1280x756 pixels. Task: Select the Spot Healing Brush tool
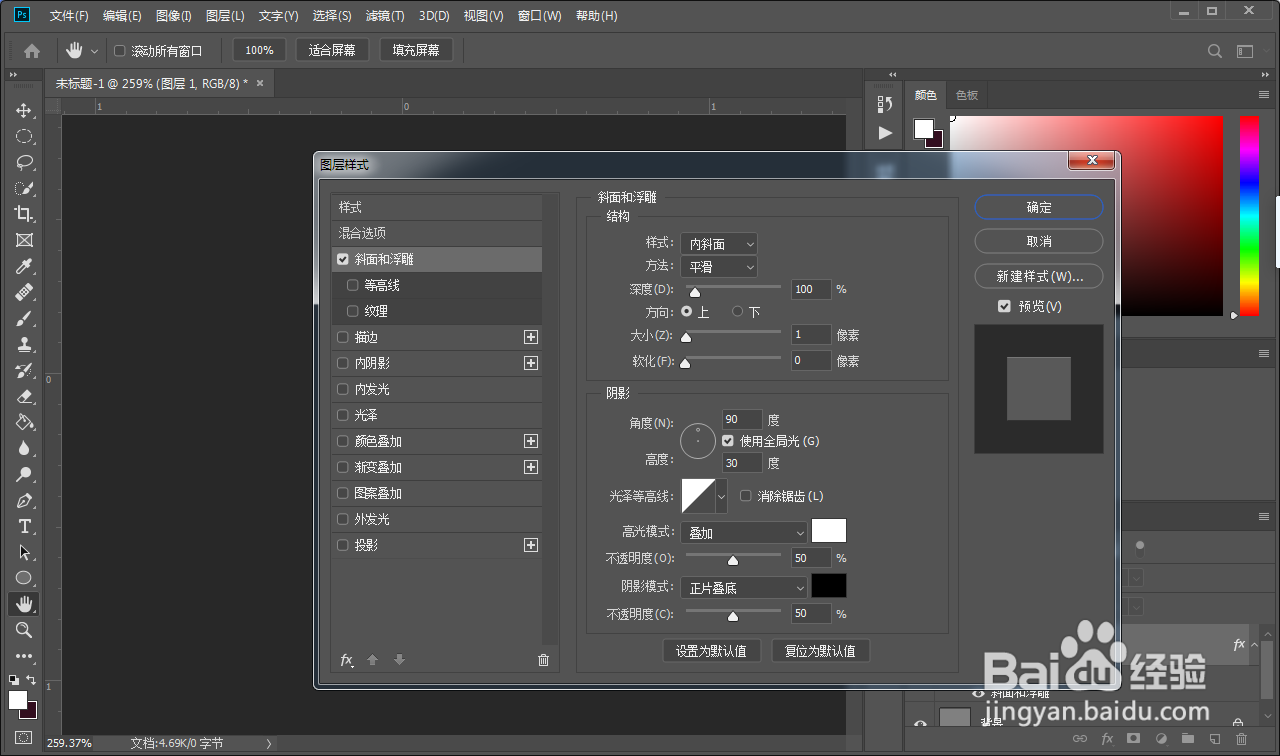pyautogui.click(x=24, y=292)
